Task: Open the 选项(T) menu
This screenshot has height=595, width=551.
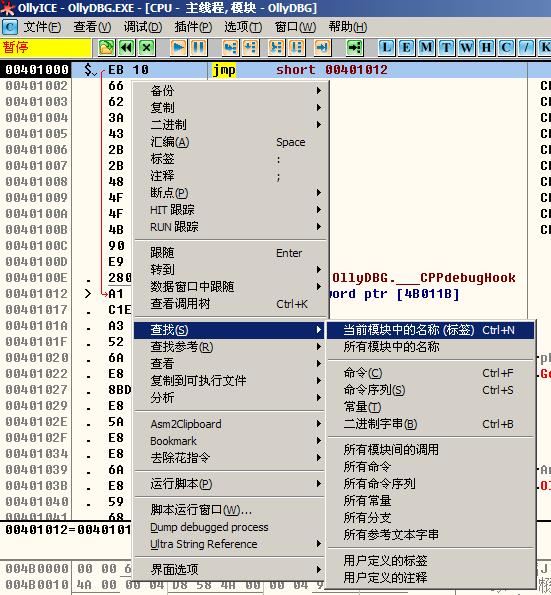Action: (243, 27)
